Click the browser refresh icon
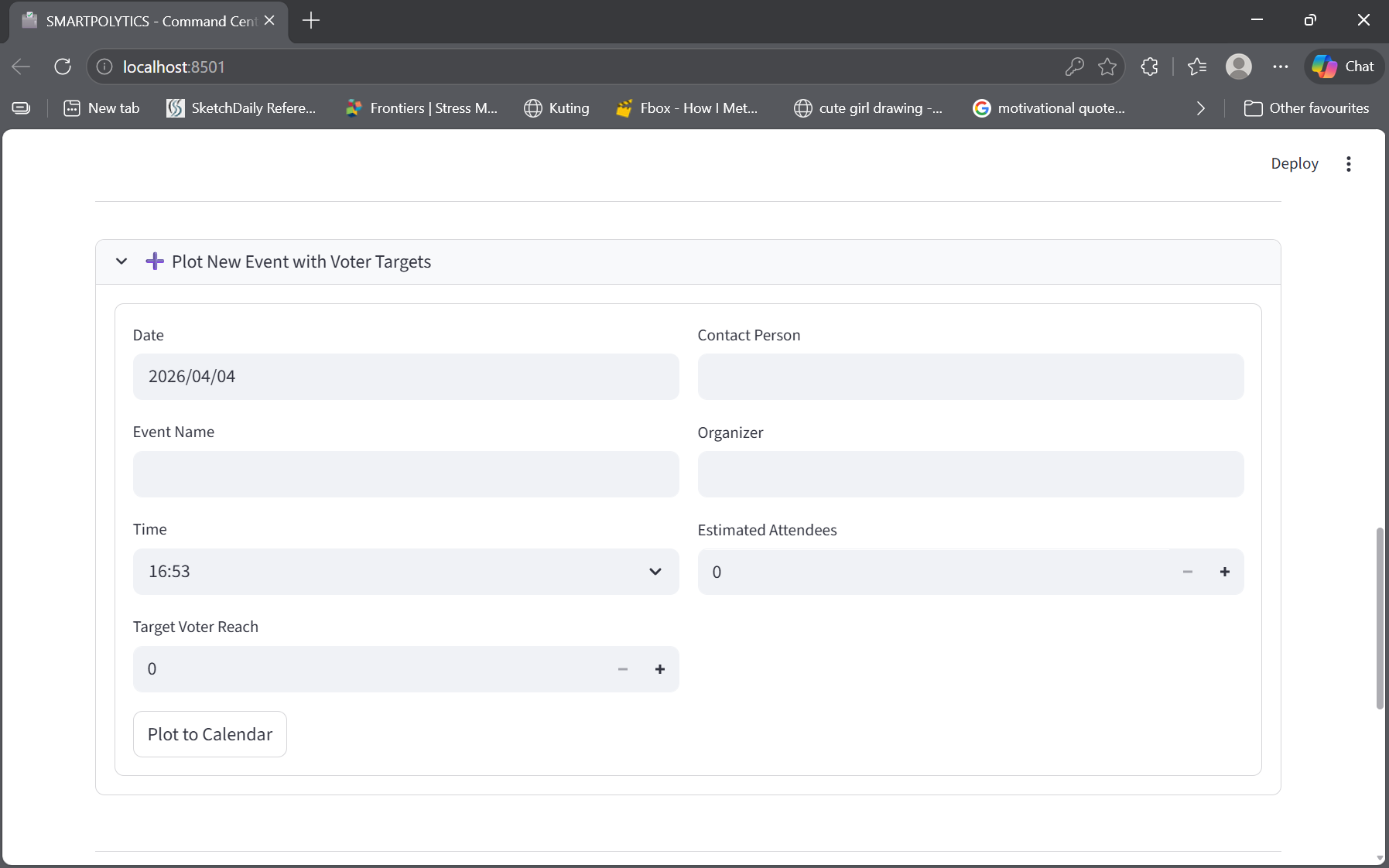 63,67
